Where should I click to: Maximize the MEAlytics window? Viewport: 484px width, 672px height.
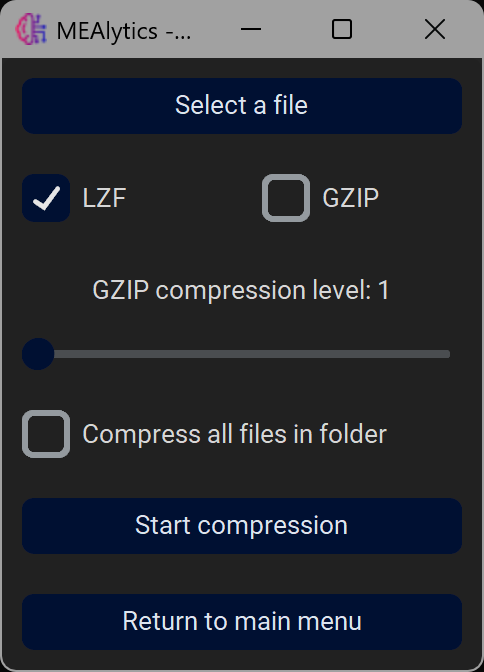pyautogui.click(x=342, y=29)
